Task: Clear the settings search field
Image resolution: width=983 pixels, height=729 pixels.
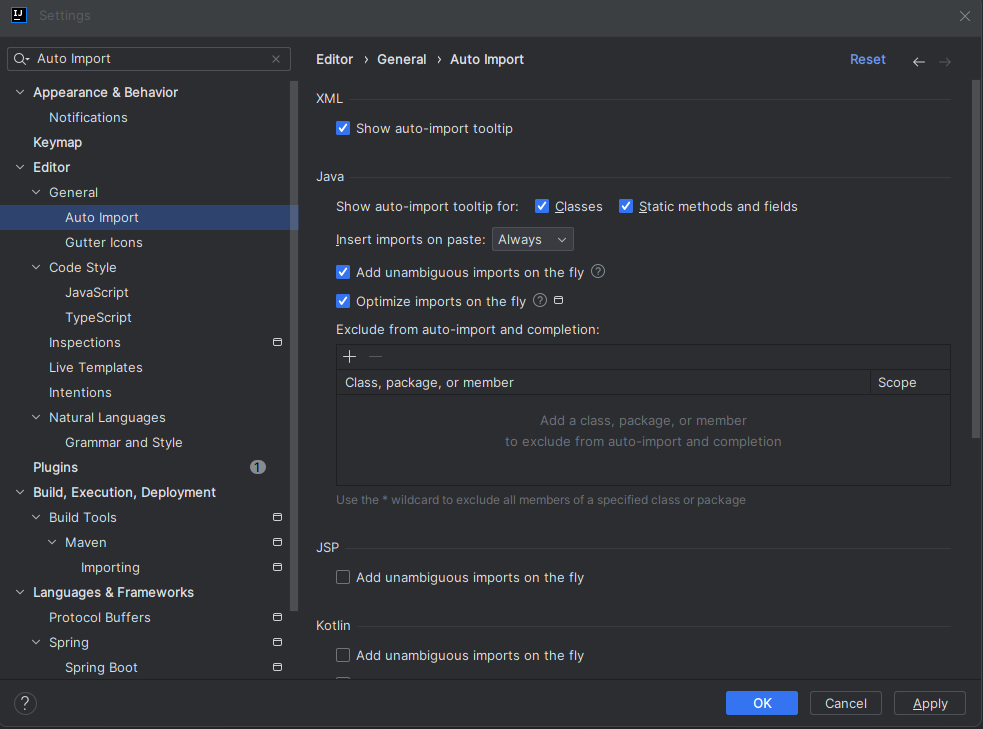Action: click(x=276, y=59)
